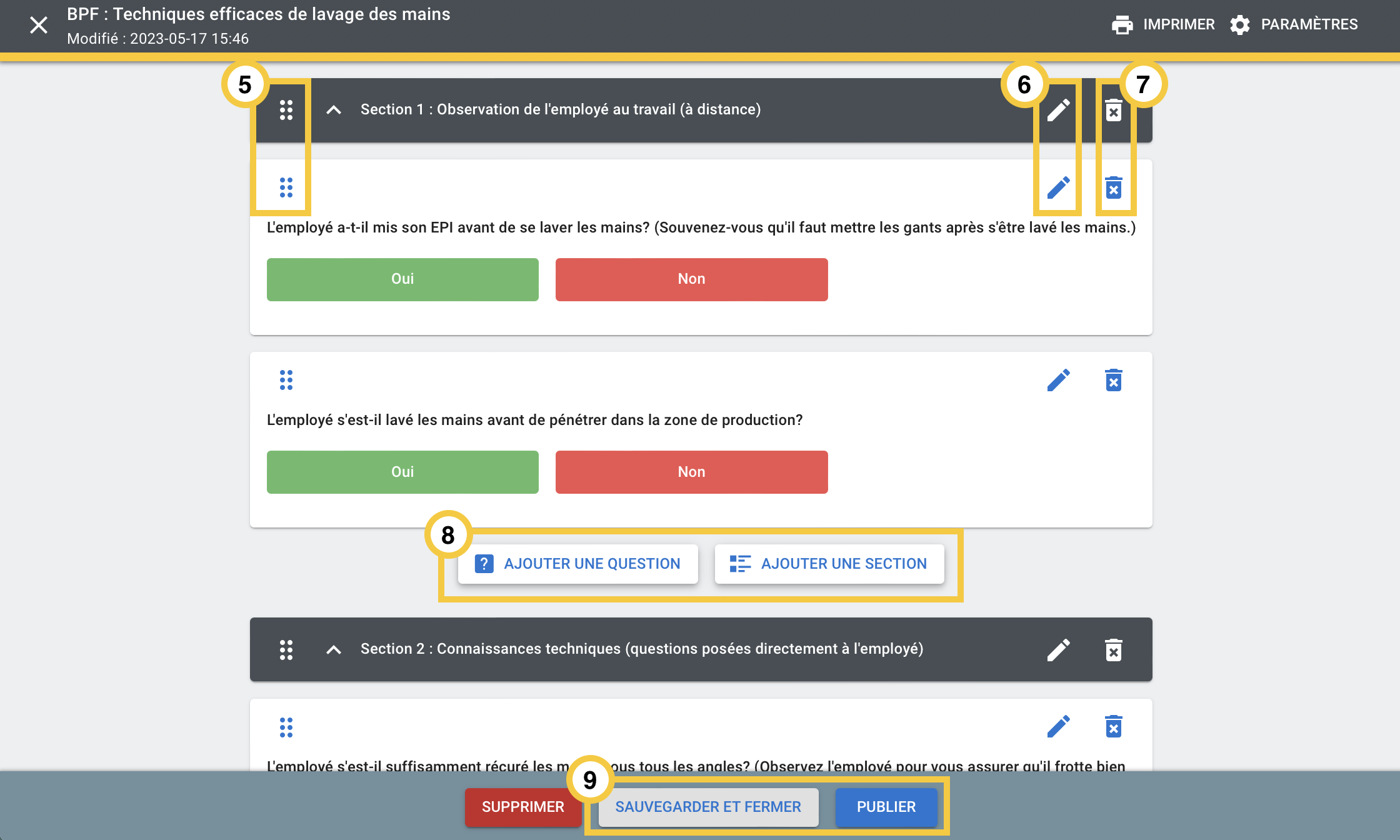Delete the EPI question via its trash icon
The image size is (1400, 840).
(1113, 187)
